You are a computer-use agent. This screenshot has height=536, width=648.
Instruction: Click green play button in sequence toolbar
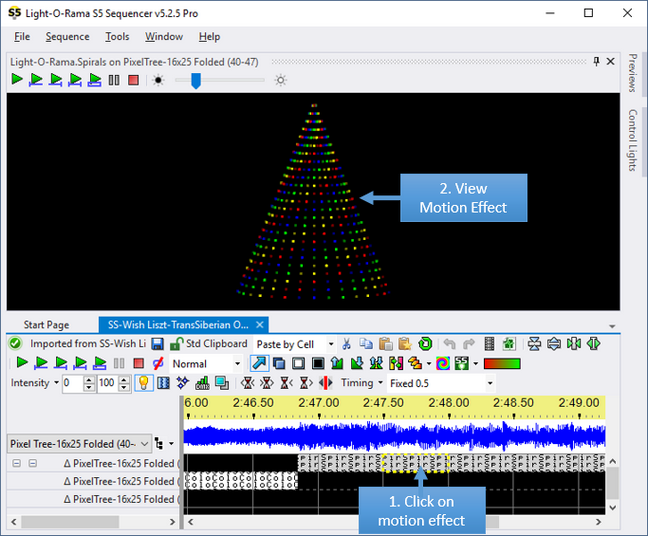coord(21,363)
